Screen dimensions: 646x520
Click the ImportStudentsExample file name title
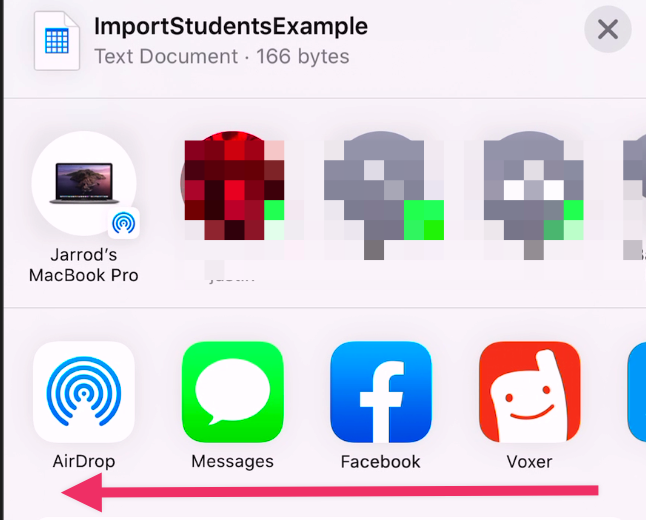coord(231,26)
